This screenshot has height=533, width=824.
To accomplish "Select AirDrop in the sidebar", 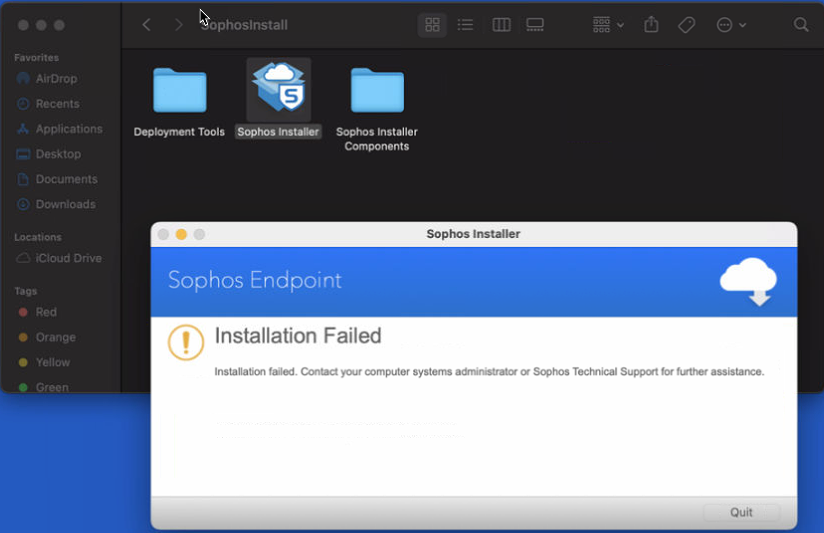I will [x=56, y=79].
